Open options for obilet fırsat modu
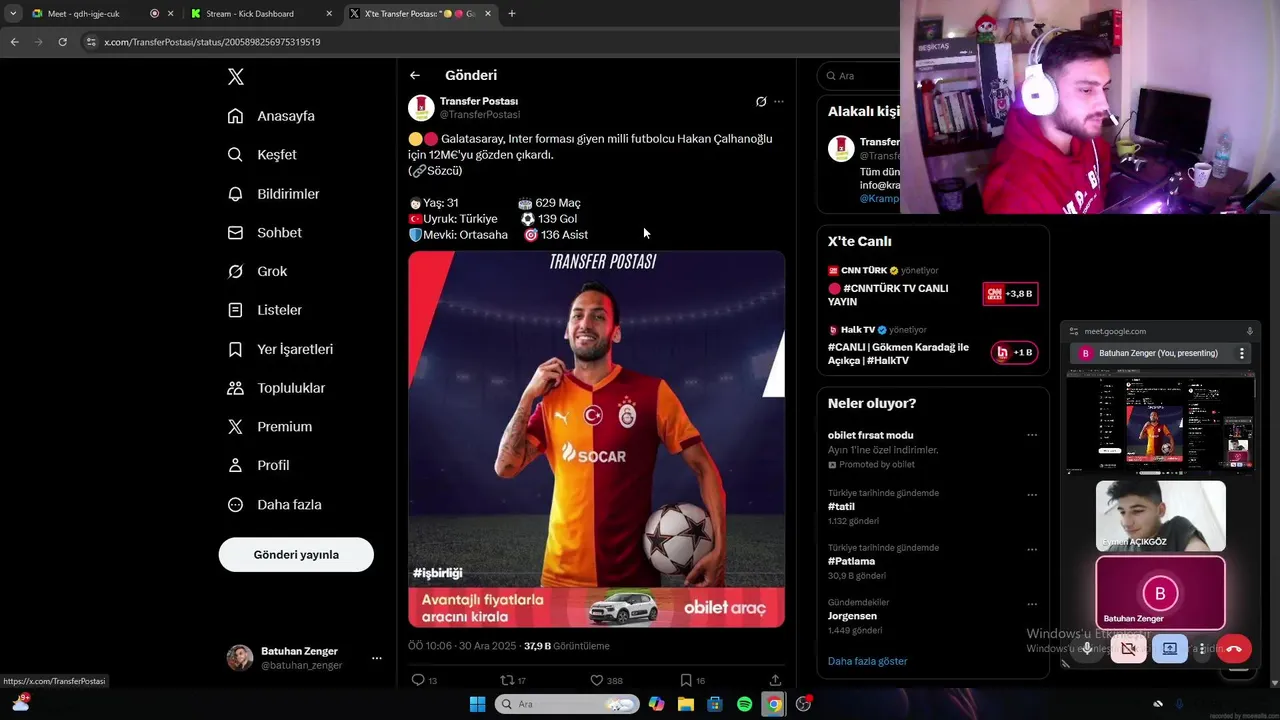Screen dimensions: 1280x720 coord(1032,435)
